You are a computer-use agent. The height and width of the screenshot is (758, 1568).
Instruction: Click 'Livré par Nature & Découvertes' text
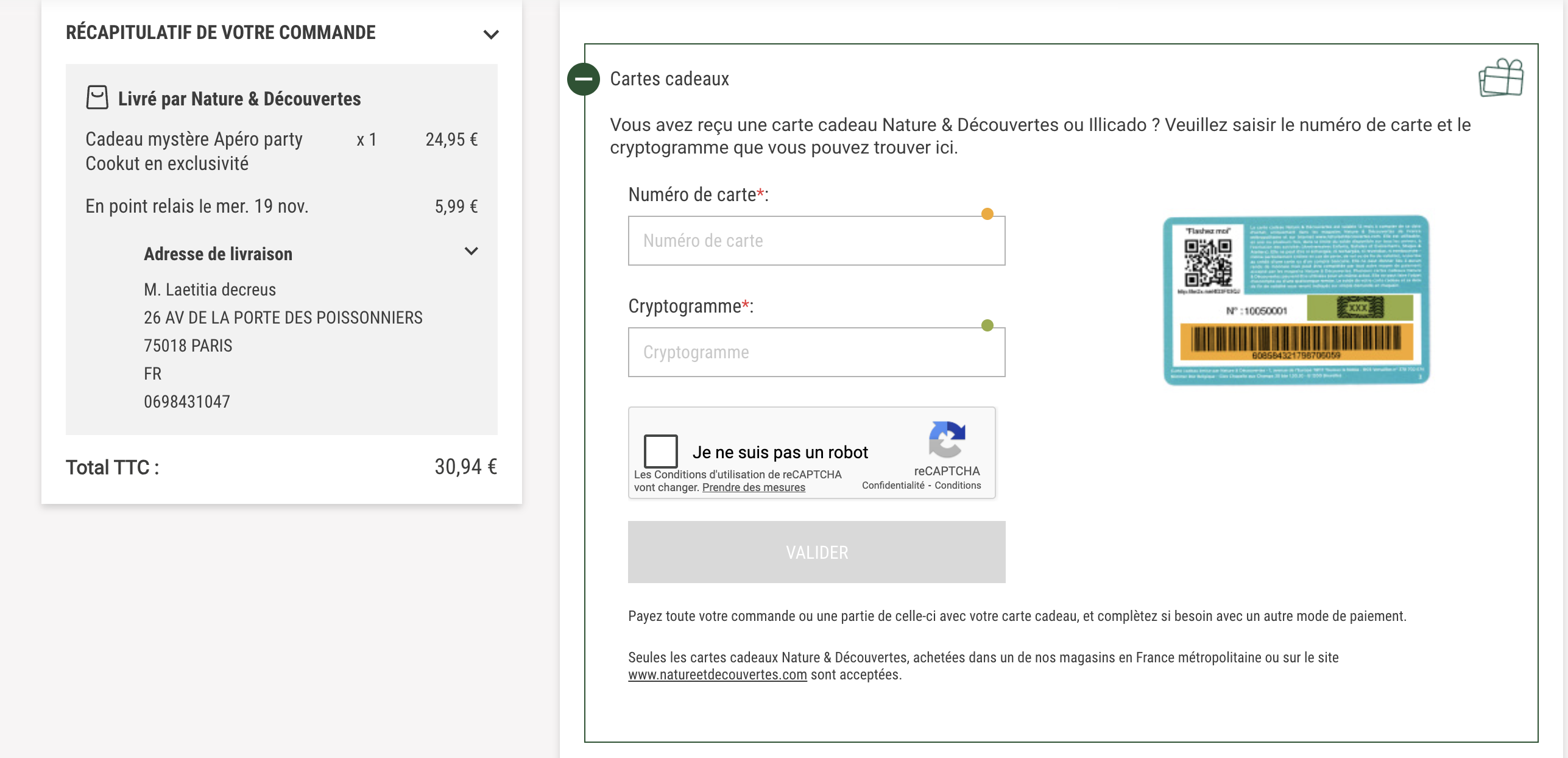(x=239, y=99)
